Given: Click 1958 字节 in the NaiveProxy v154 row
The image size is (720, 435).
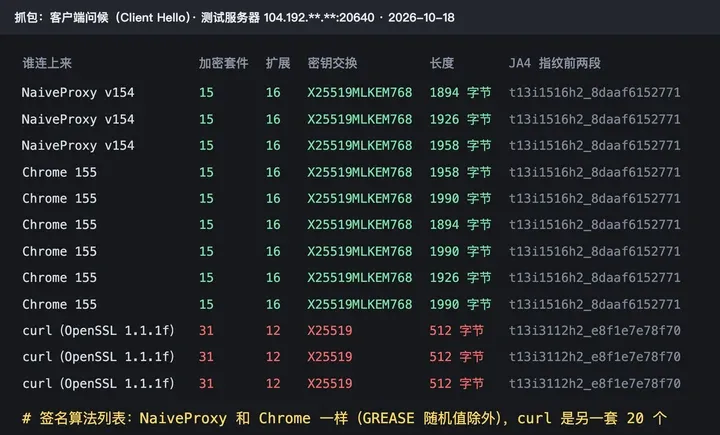Looking at the screenshot, I should pos(460,145).
